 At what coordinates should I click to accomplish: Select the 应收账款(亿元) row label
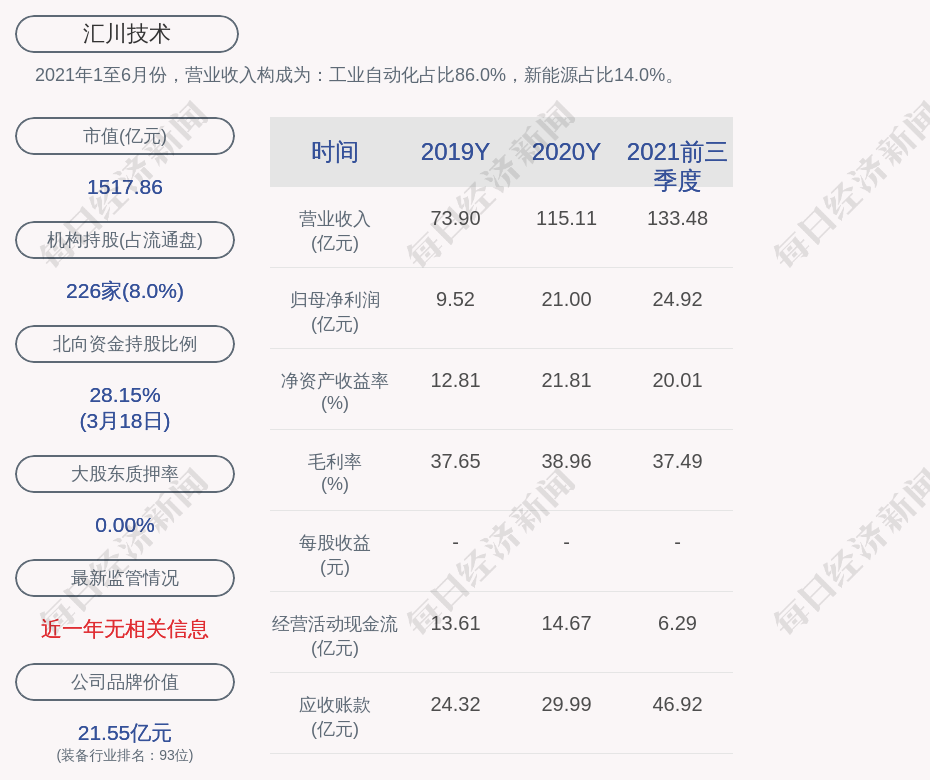click(334, 716)
